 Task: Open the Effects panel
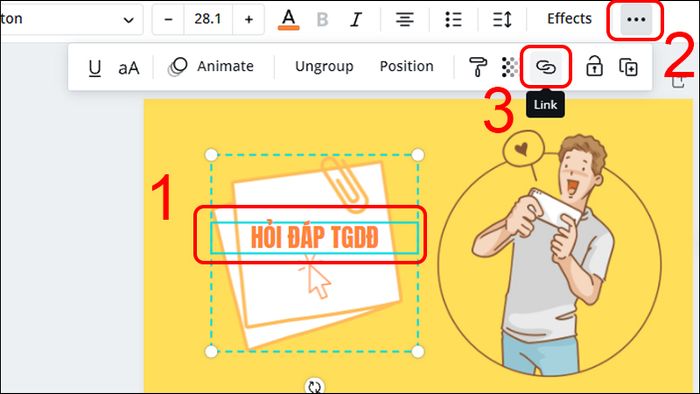point(569,19)
